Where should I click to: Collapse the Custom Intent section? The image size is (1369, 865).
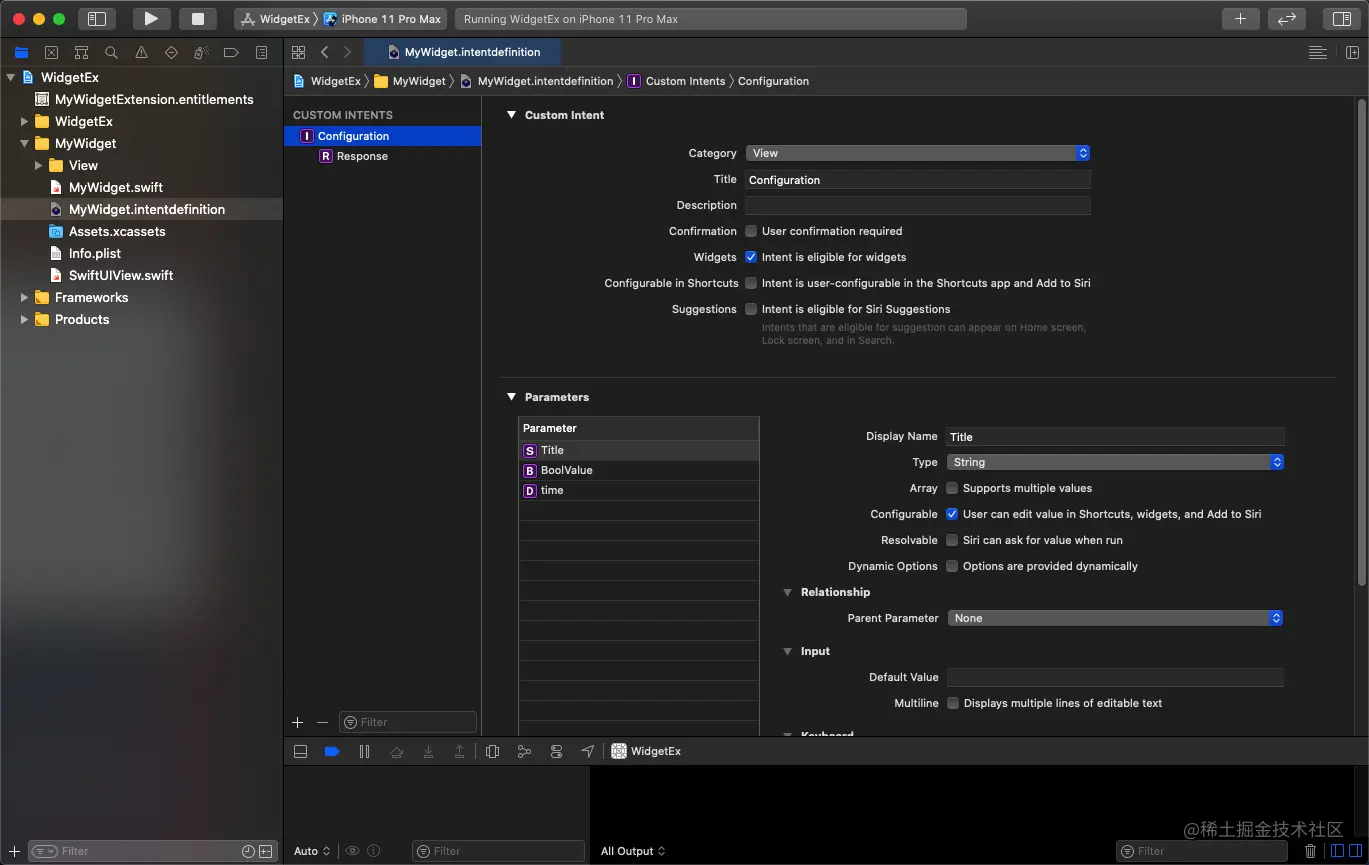coord(511,115)
